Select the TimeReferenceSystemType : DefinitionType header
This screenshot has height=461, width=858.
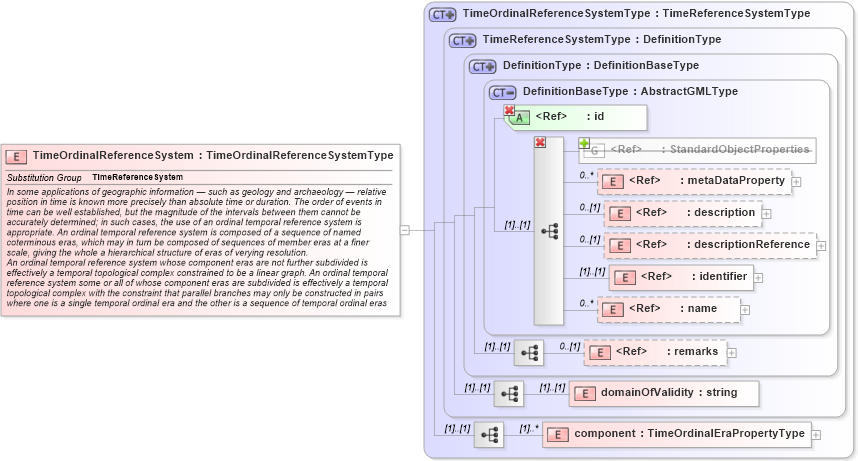[602, 39]
